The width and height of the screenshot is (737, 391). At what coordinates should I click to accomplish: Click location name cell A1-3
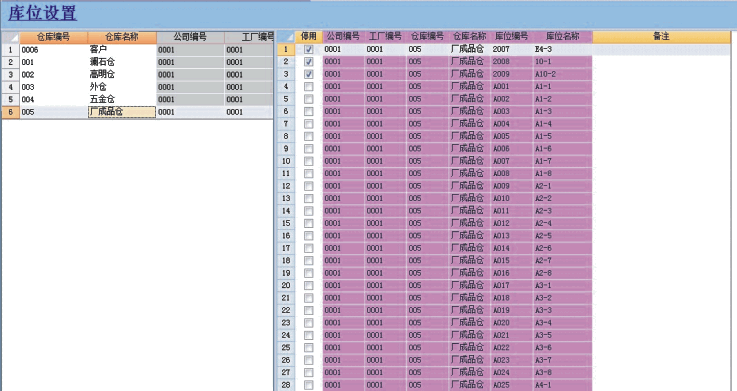tap(563, 111)
